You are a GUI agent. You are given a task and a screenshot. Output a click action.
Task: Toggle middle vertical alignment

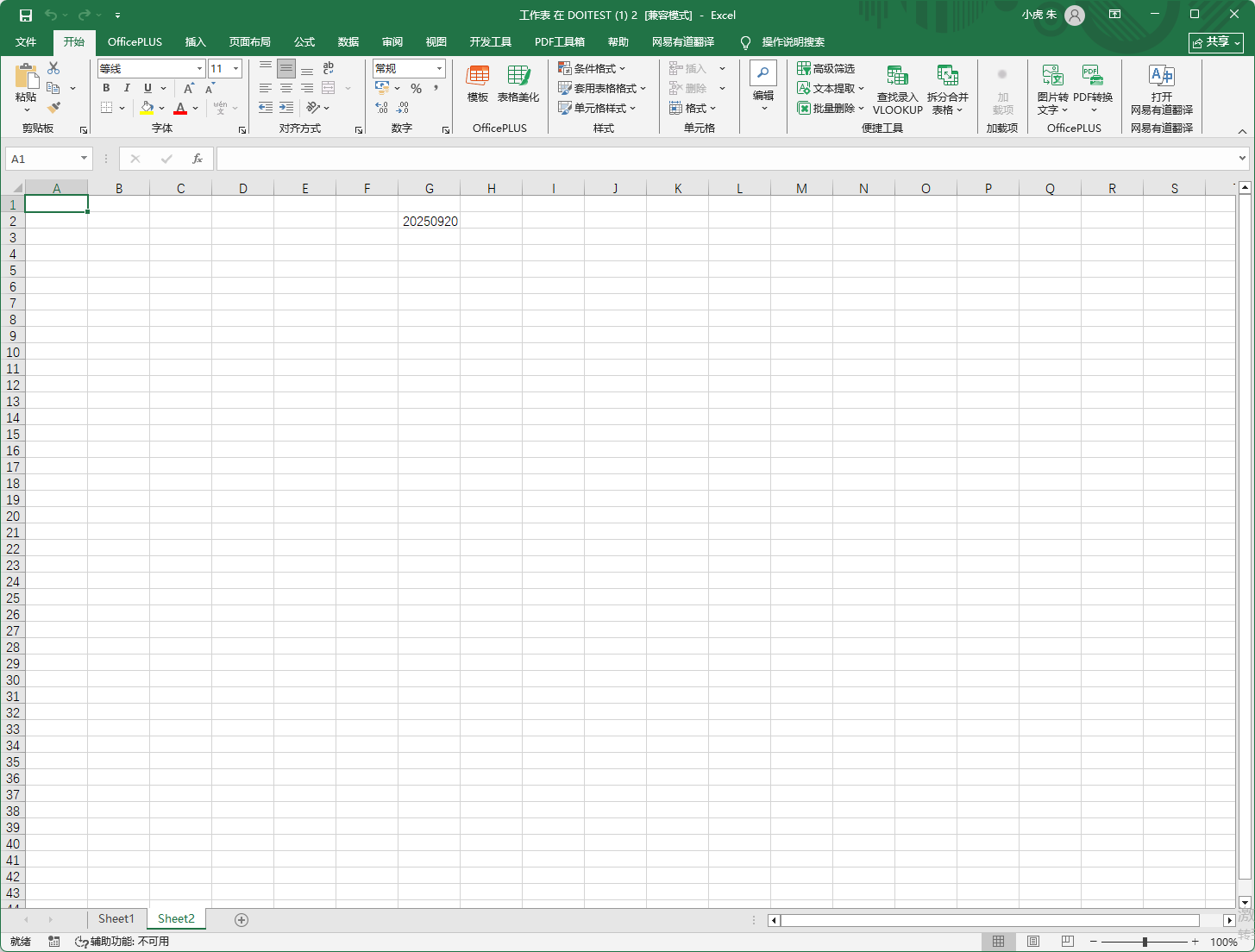pyautogui.click(x=286, y=68)
